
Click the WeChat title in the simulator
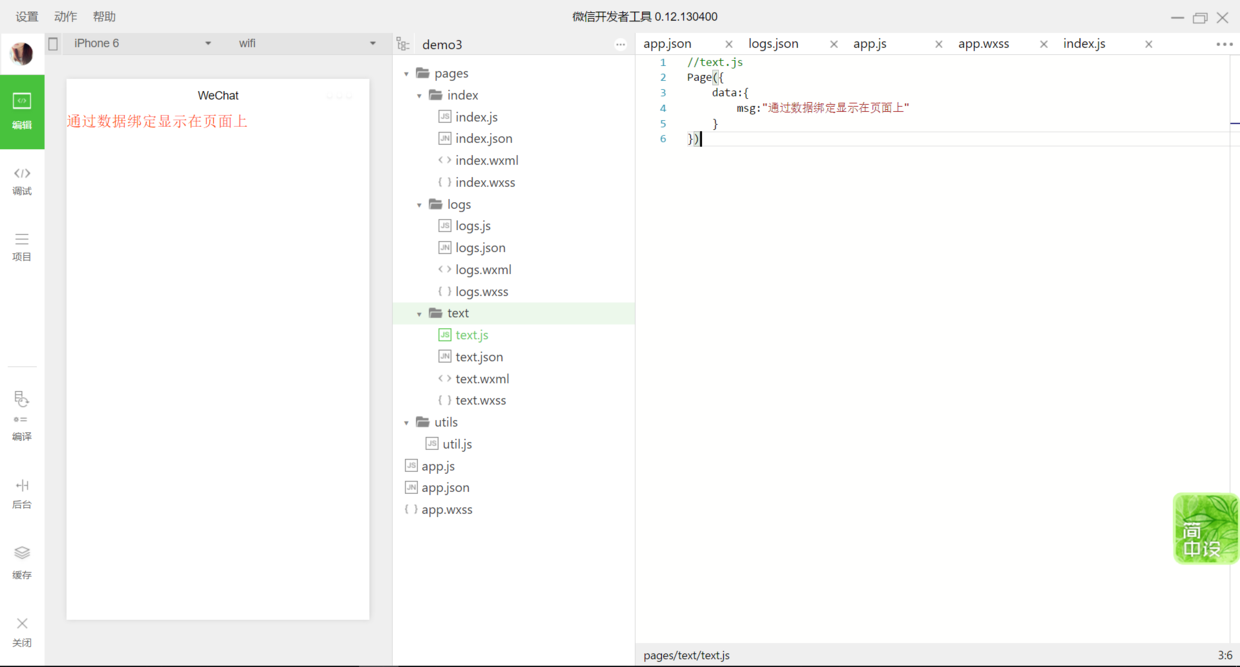click(218, 96)
